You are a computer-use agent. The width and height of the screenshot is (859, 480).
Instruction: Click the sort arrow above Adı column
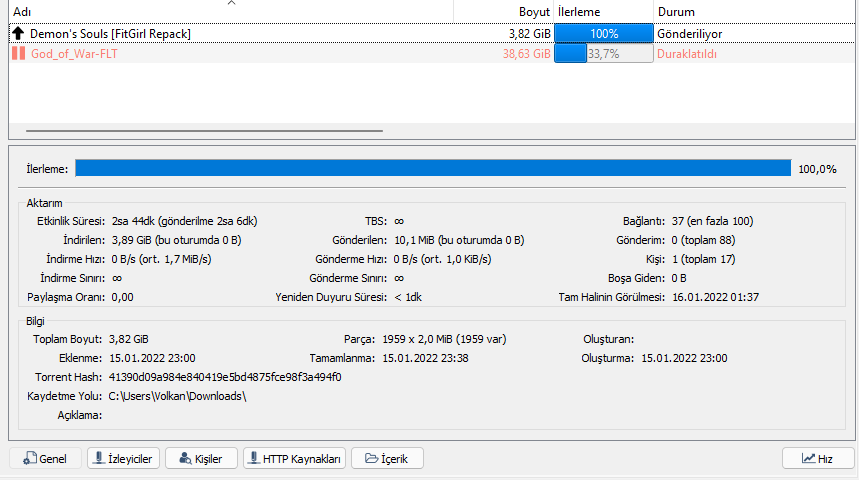[231, 3]
